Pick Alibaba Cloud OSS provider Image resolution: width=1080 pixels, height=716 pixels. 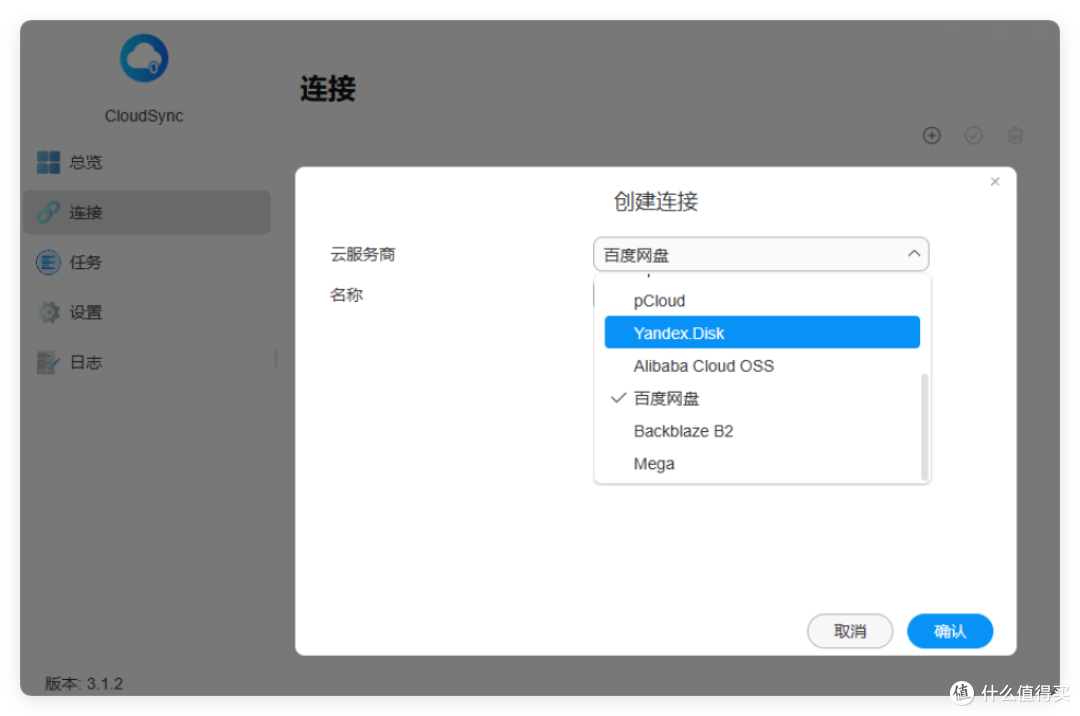[762, 366]
